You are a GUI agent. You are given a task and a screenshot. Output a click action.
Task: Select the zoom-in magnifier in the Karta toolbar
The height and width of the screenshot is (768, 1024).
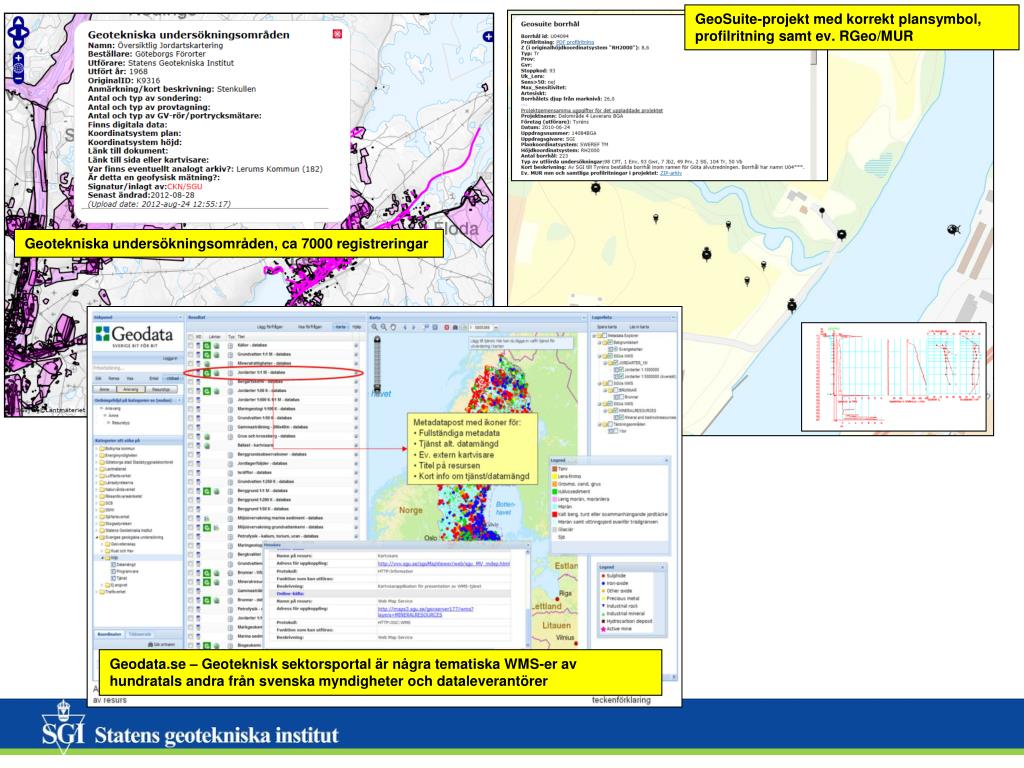click(x=374, y=327)
